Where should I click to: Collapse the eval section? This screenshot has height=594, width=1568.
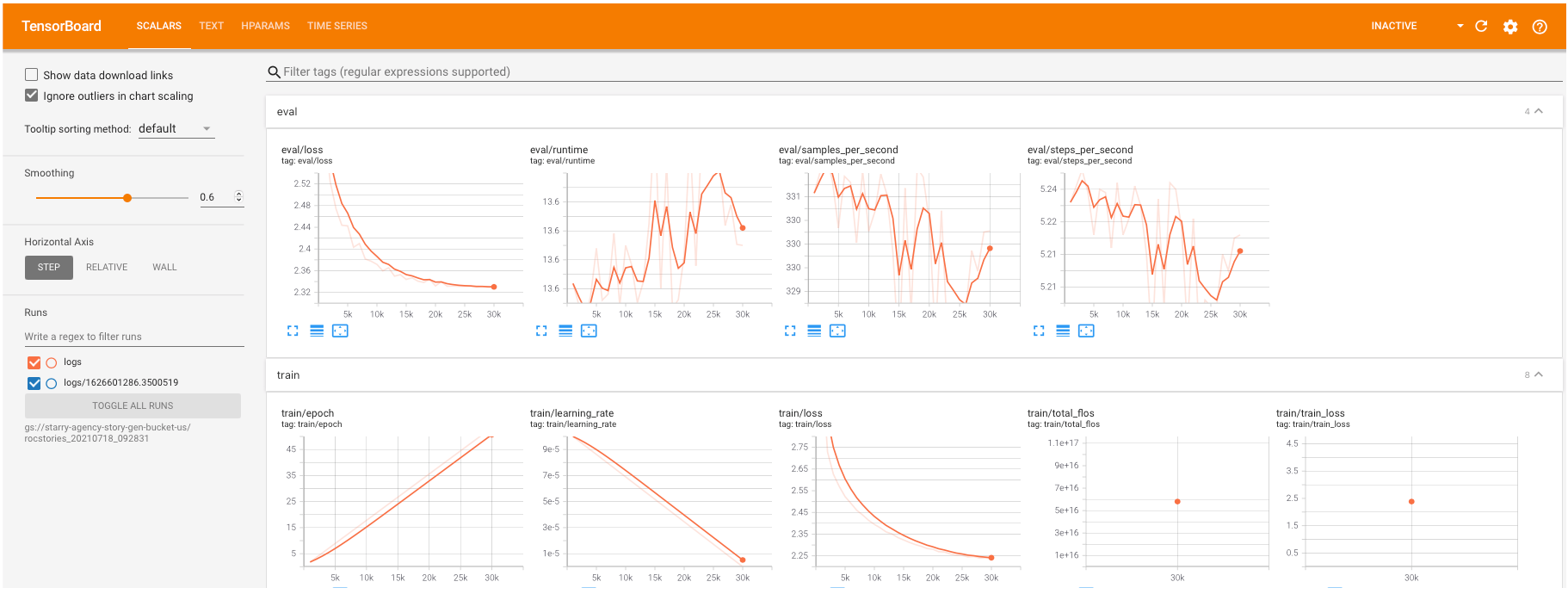[x=1539, y=111]
